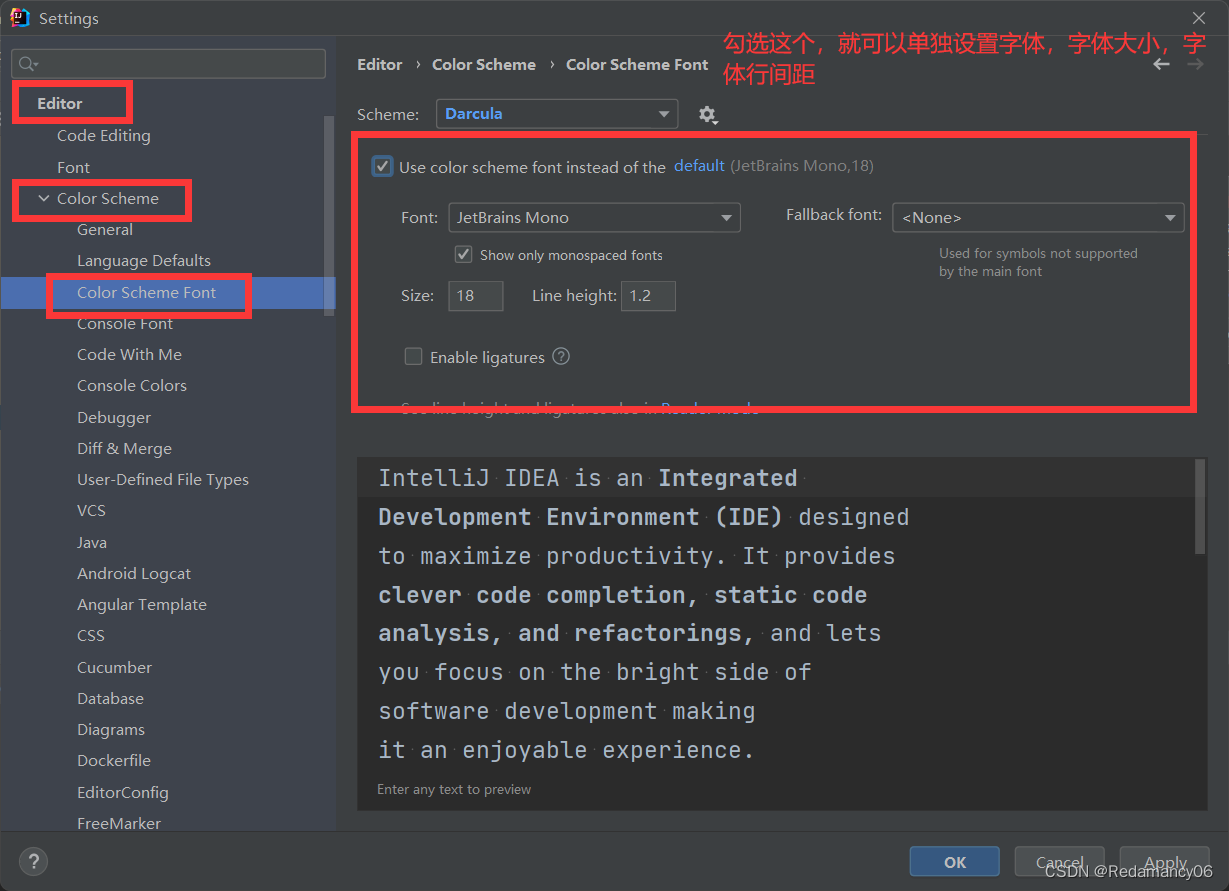Enable ligatures checkbox

pyautogui.click(x=413, y=356)
